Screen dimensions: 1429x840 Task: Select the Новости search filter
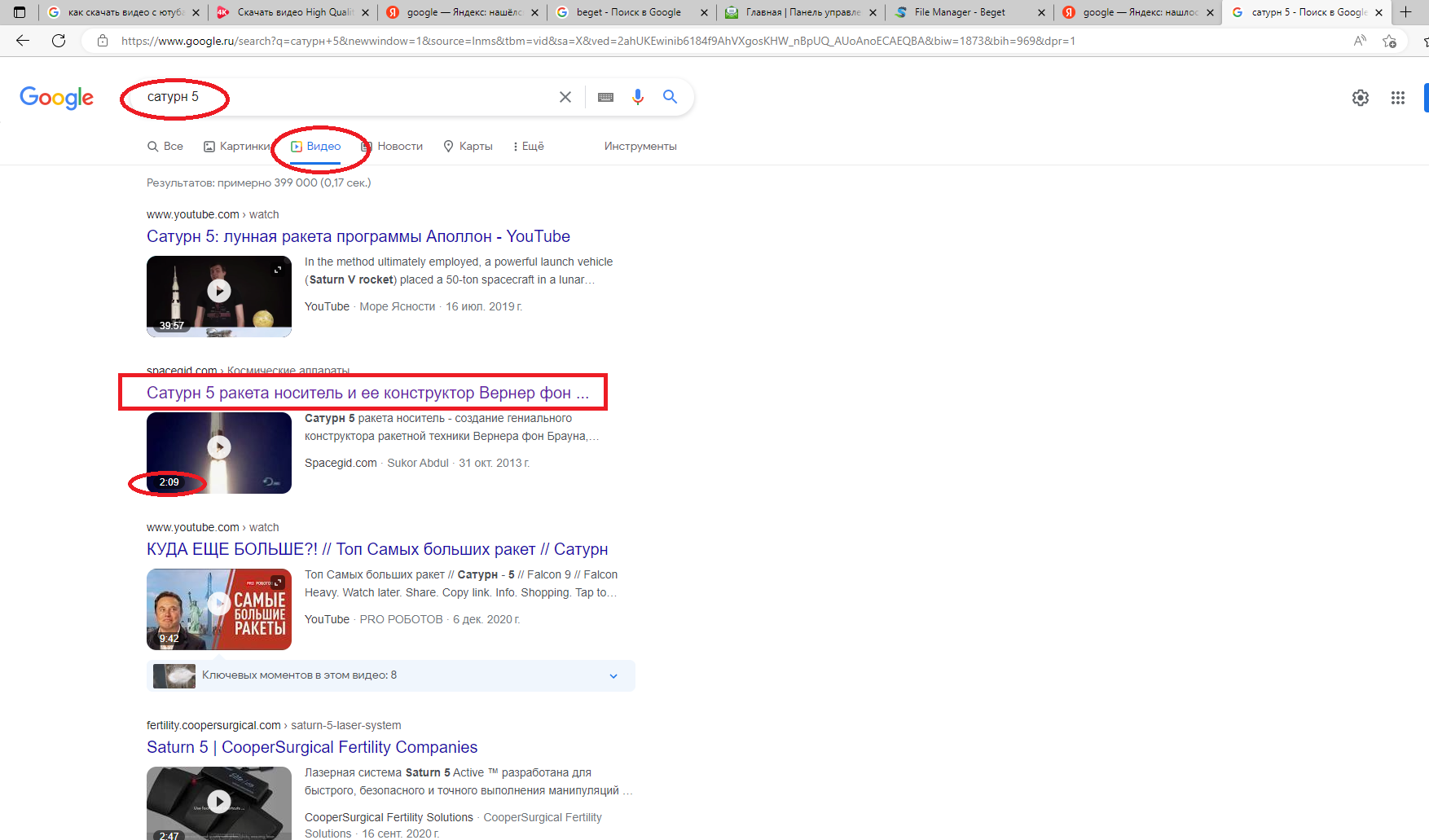(x=392, y=146)
